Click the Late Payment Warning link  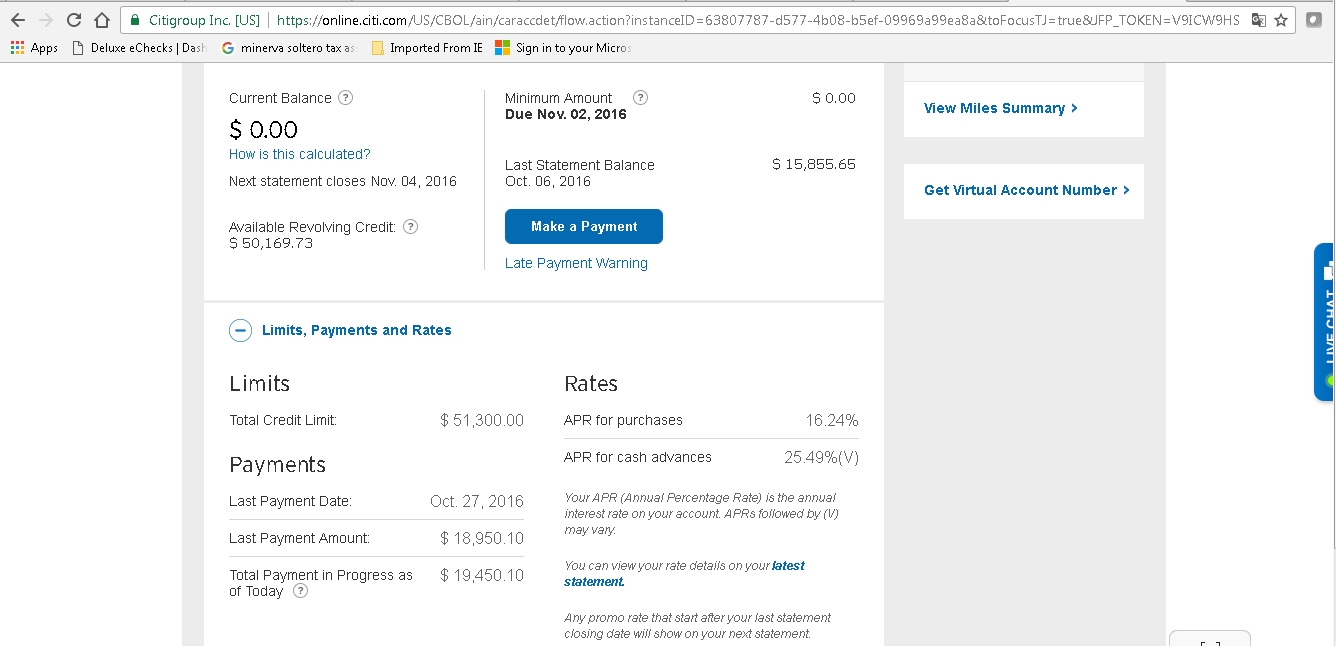tap(576, 263)
